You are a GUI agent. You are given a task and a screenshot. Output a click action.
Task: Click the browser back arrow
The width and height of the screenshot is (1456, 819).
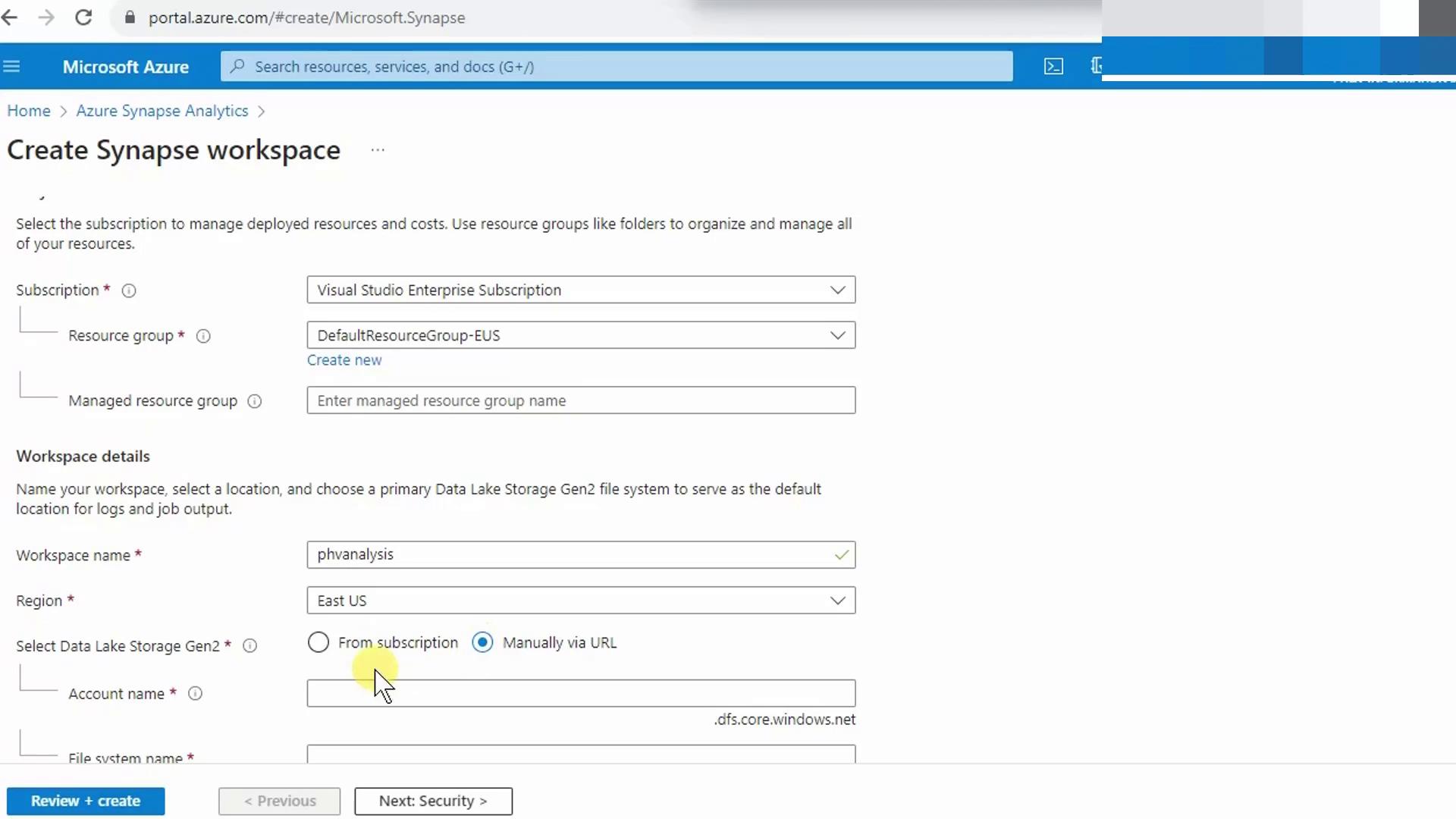point(10,17)
